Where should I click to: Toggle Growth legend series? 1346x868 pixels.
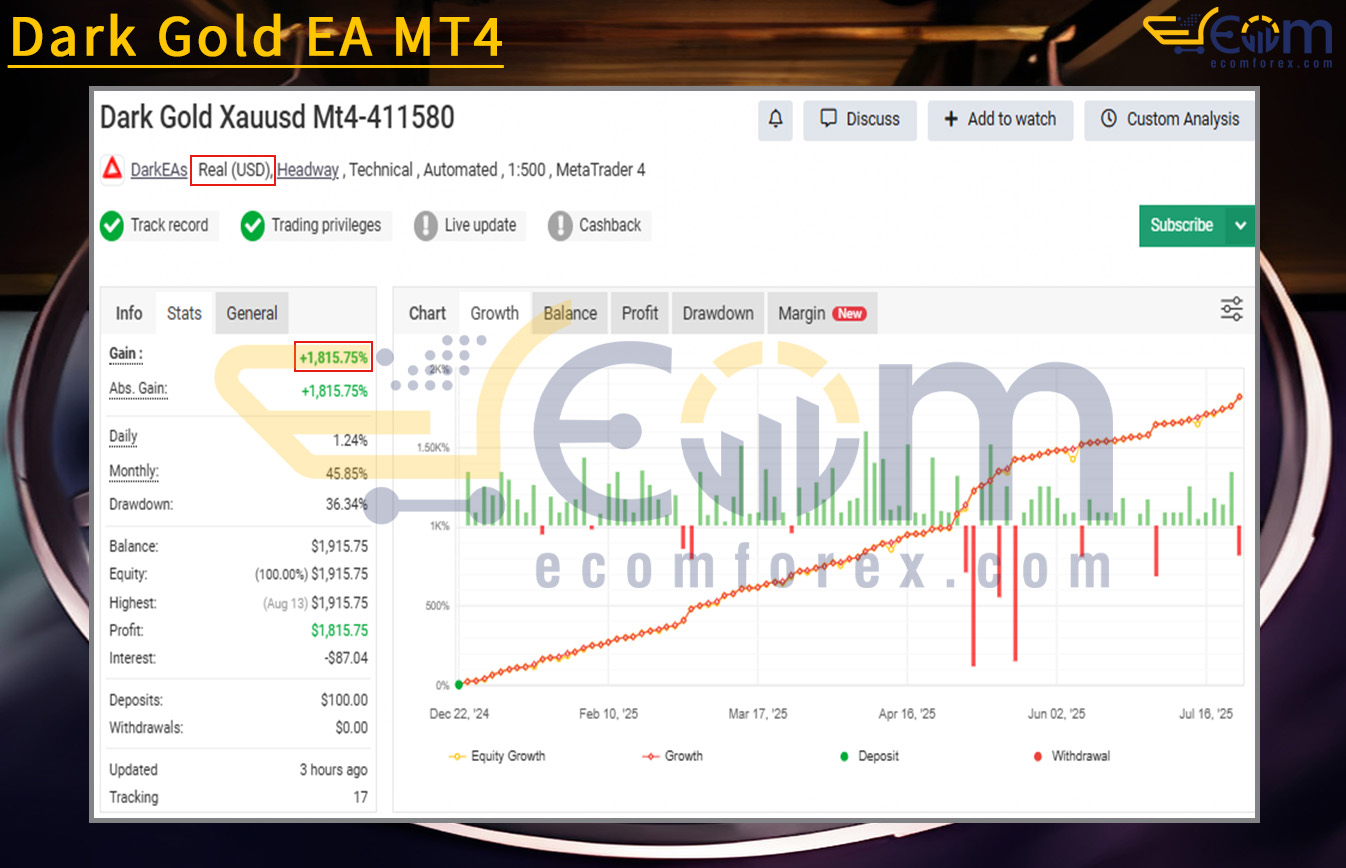(673, 756)
